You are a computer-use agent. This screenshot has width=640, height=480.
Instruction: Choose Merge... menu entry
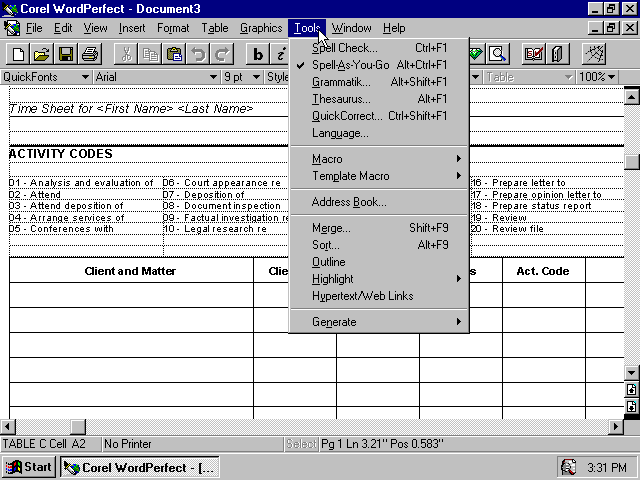coord(379,227)
